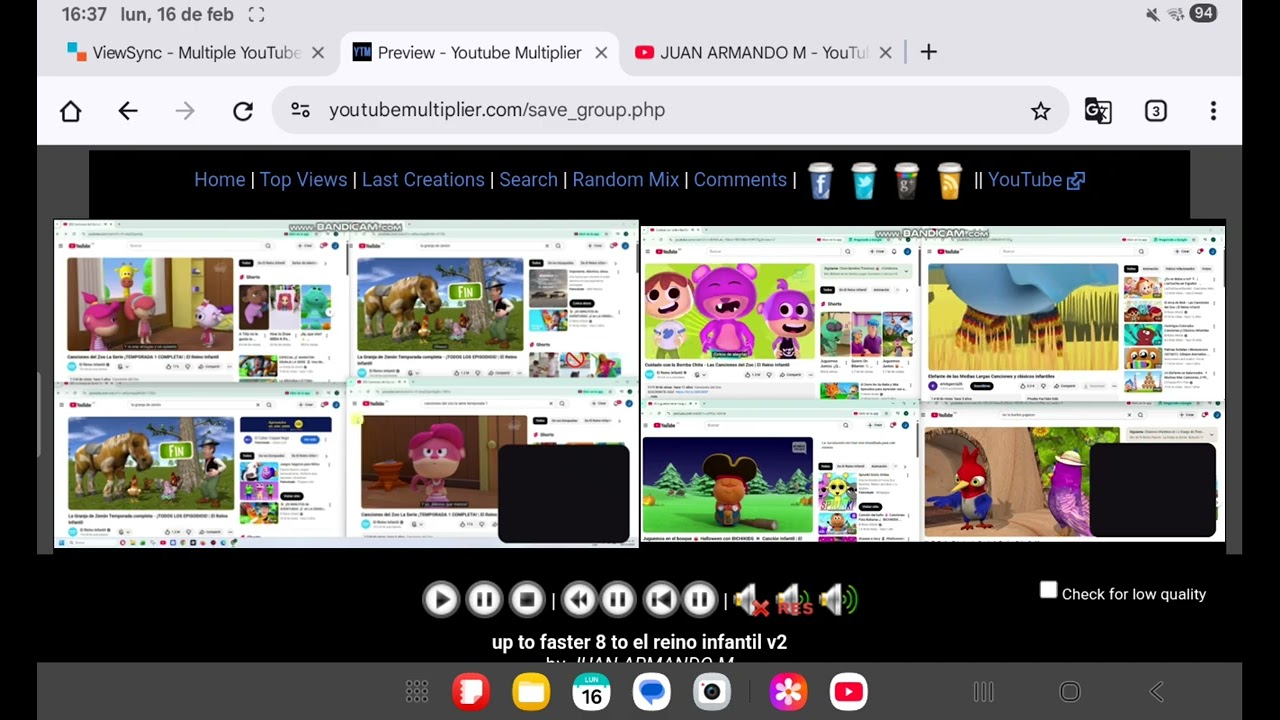This screenshot has height=720, width=1280.
Task: Open the Home link
Action: point(220,180)
